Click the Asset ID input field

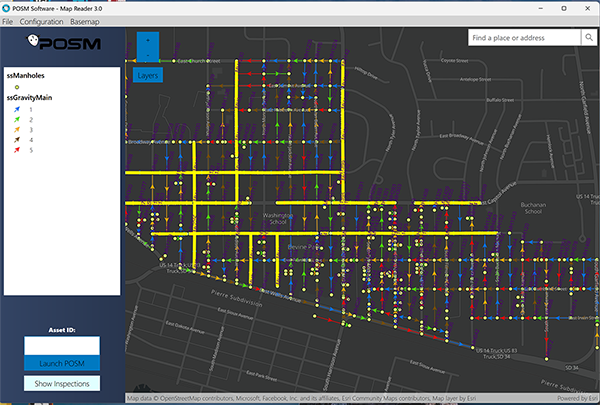click(x=60, y=345)
